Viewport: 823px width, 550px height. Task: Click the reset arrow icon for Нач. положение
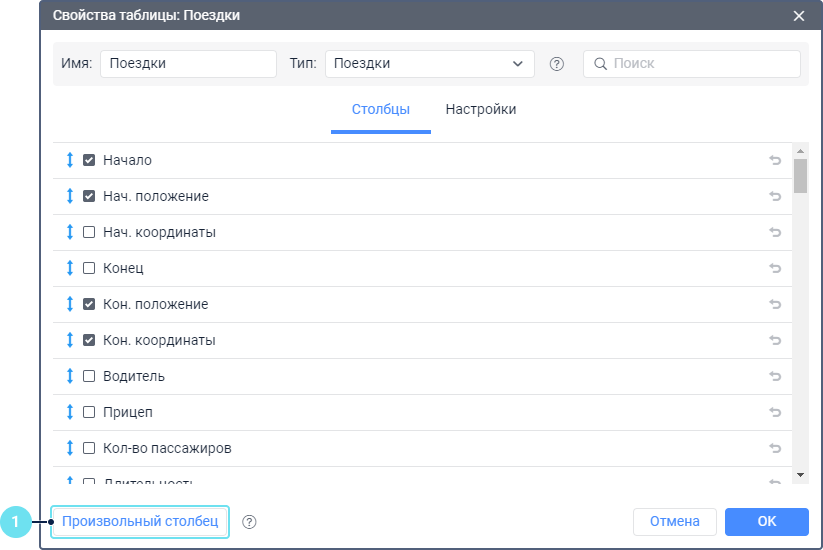774,196
